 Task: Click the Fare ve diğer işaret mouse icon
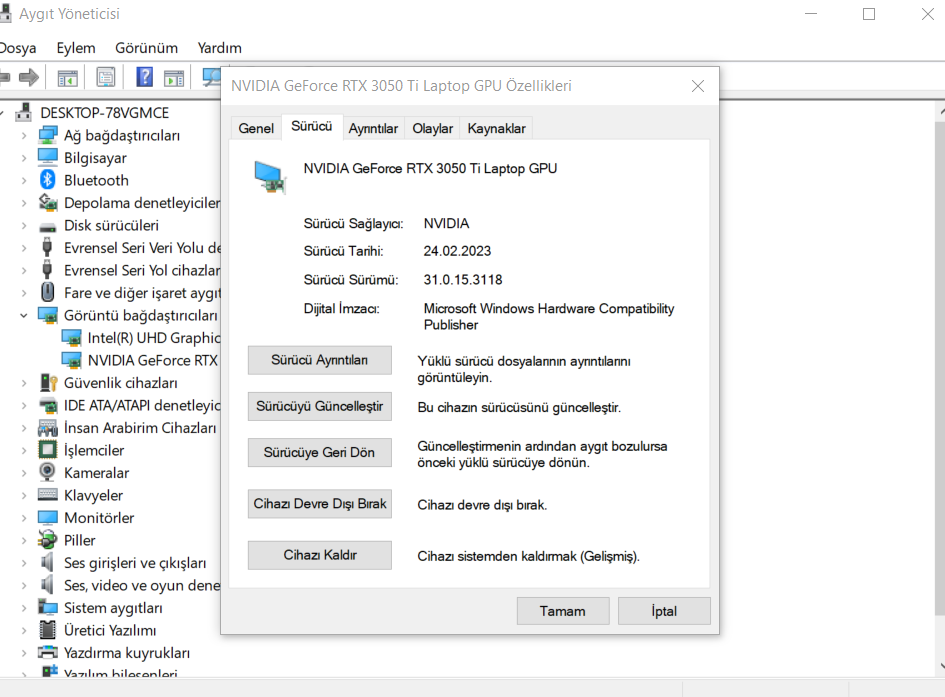(x=48, y=293)
